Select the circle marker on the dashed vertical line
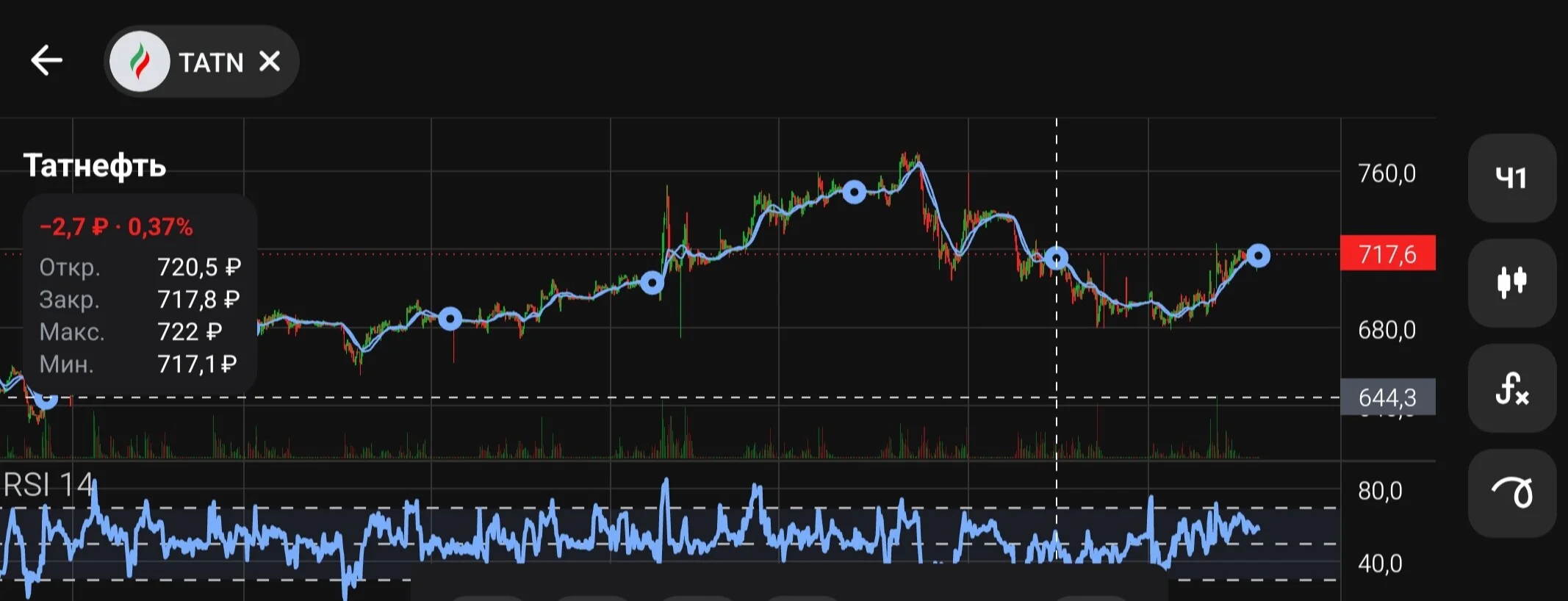The height and width of the screenshot is (601, 1568). (1057, 258)
